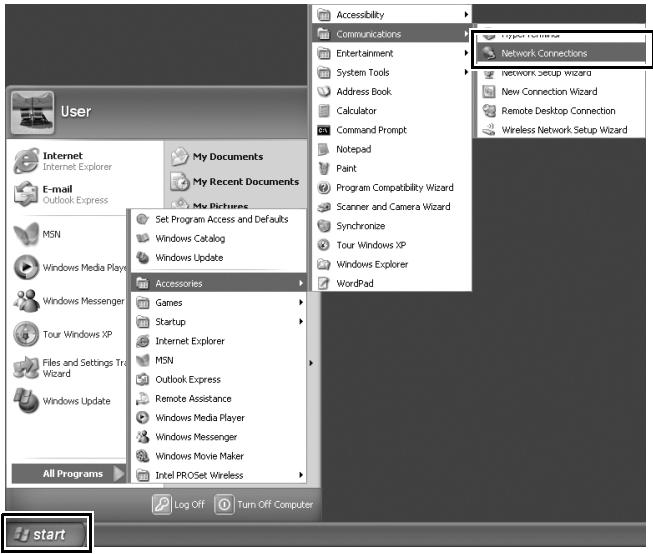Screen dimensions: 653x554
Task: Click the Paint icon in Accessories
Action: 324,168
